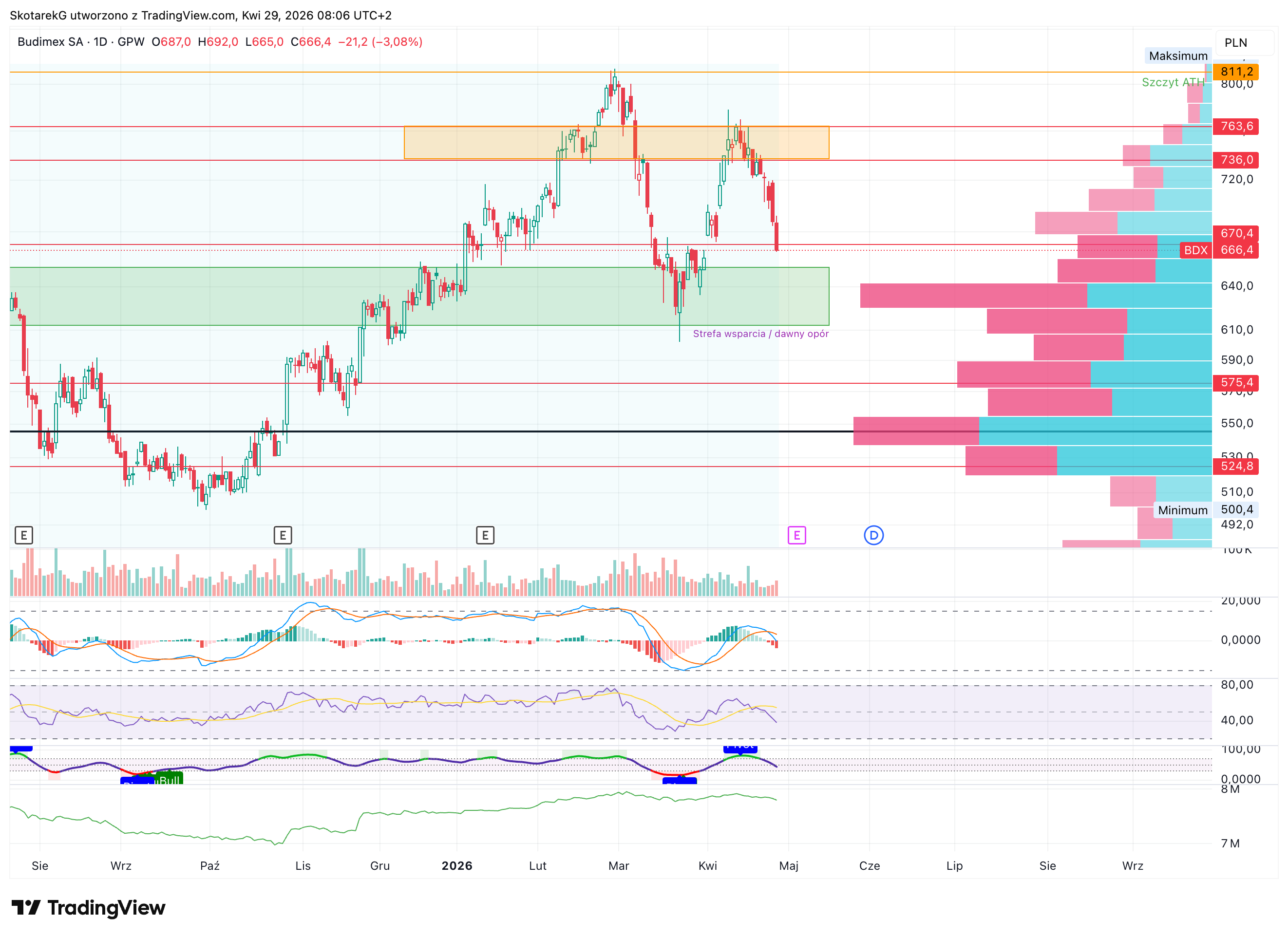Screen dimensions: 1288x937
Task: Click 'Strefa wsparcia / dawny opór' annotation
Action: tap(760, 334)
